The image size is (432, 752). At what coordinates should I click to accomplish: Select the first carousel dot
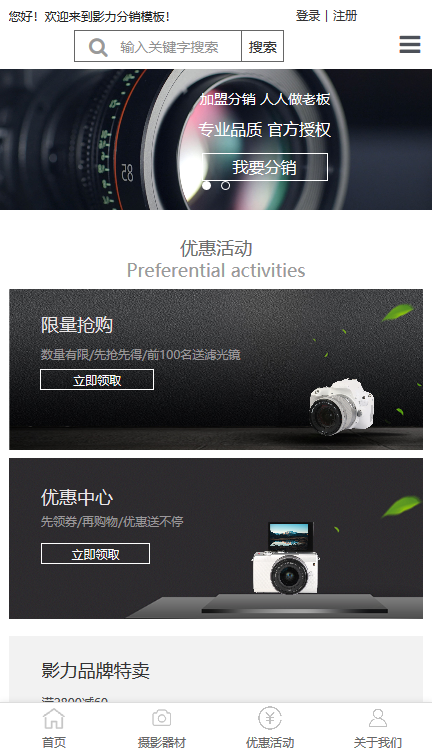click(x=207, y=186)
